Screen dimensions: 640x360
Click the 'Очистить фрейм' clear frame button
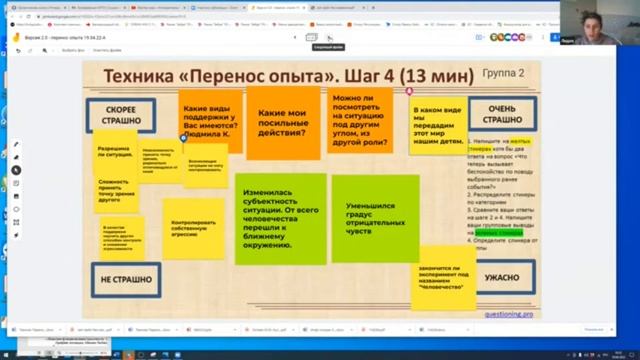[107, 51]
